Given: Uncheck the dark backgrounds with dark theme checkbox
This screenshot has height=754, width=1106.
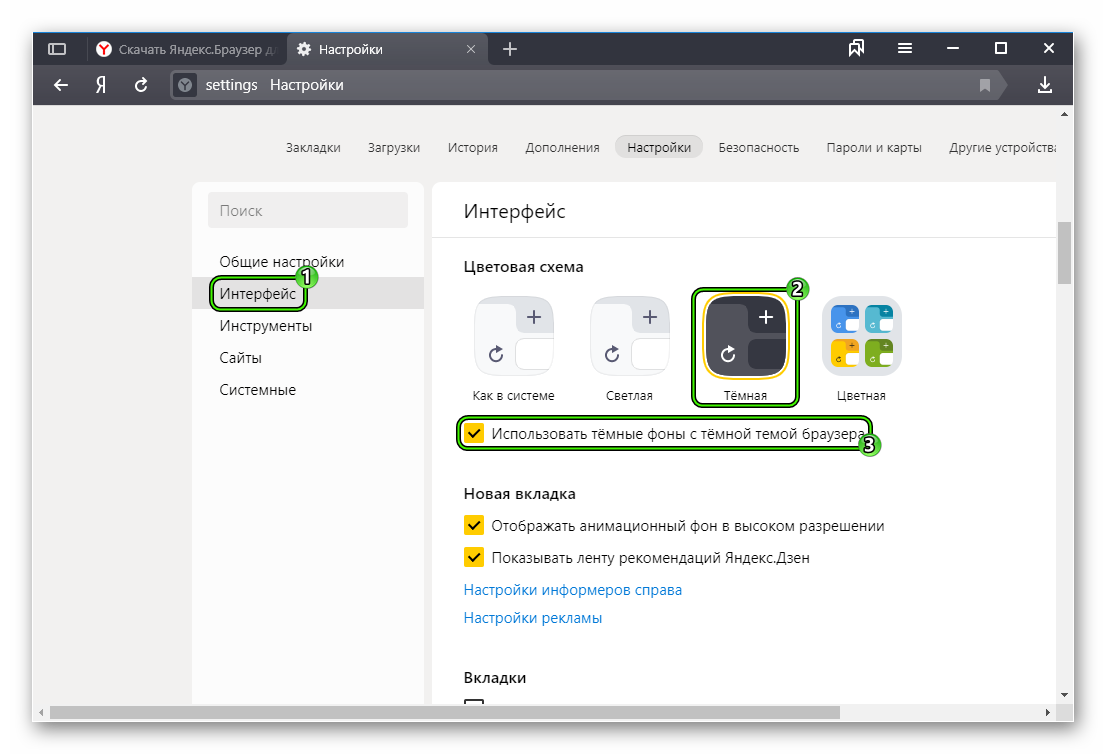Looking at the screenshot, I should click(x=474, y=434).
